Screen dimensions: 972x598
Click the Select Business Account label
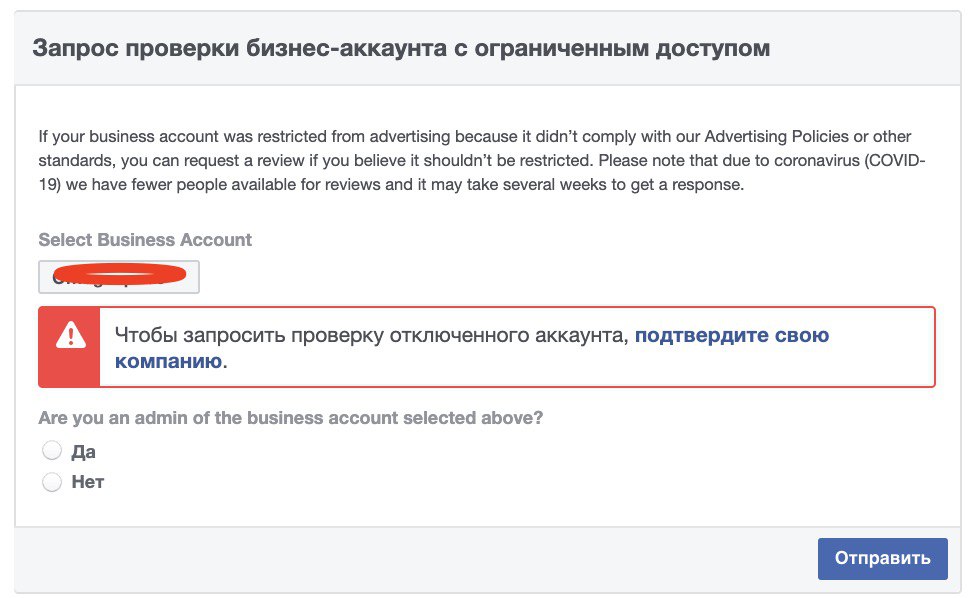(145, 240)
